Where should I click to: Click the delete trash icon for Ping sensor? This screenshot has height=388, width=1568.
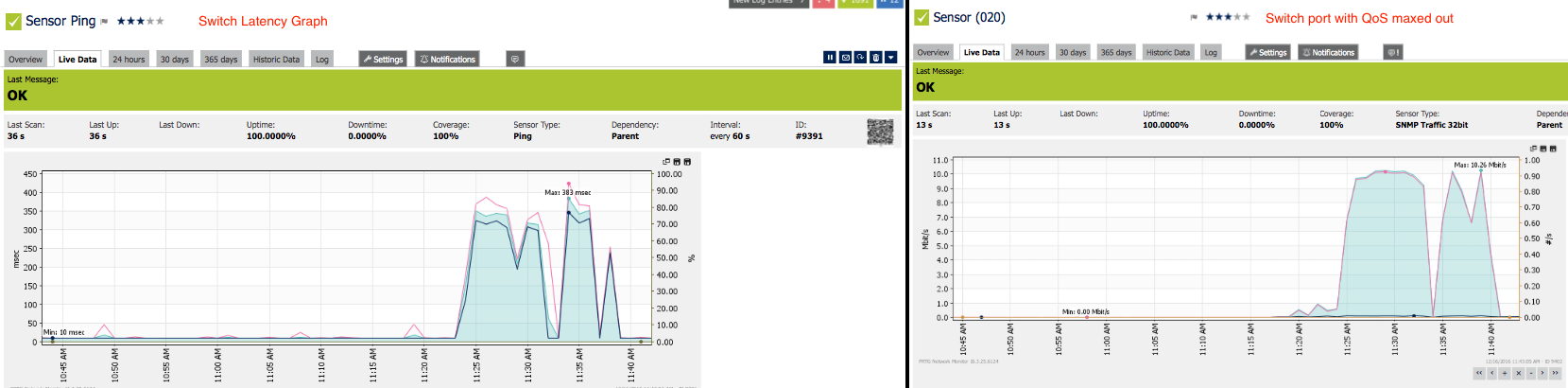tap(875, 58)
